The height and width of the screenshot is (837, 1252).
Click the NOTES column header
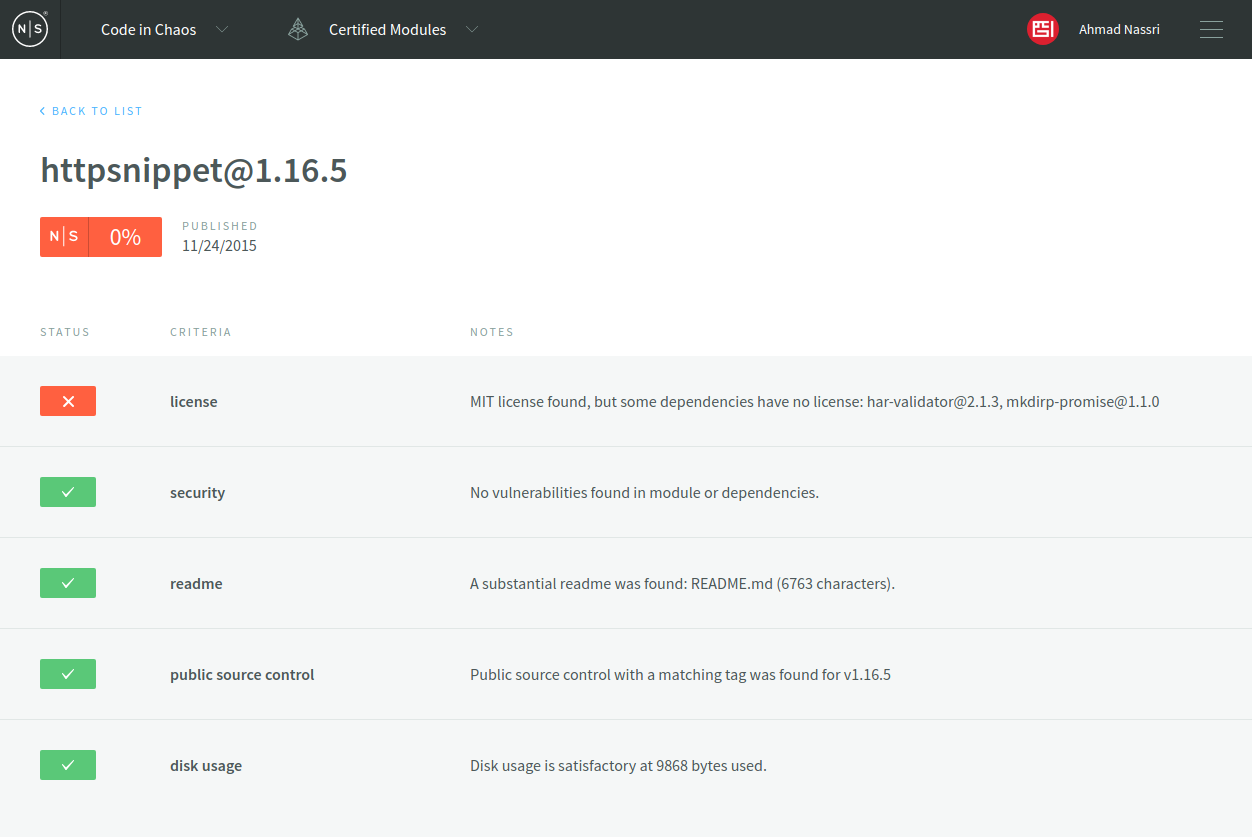[492, 332]
